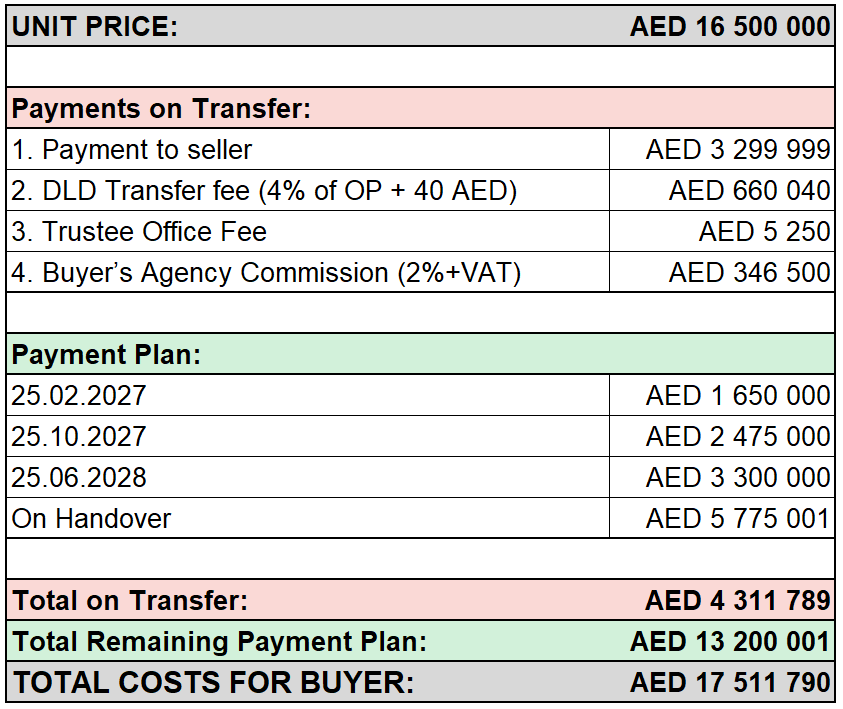
Task: Select the Total Remaining Payment Plan label
Action: 219,641
